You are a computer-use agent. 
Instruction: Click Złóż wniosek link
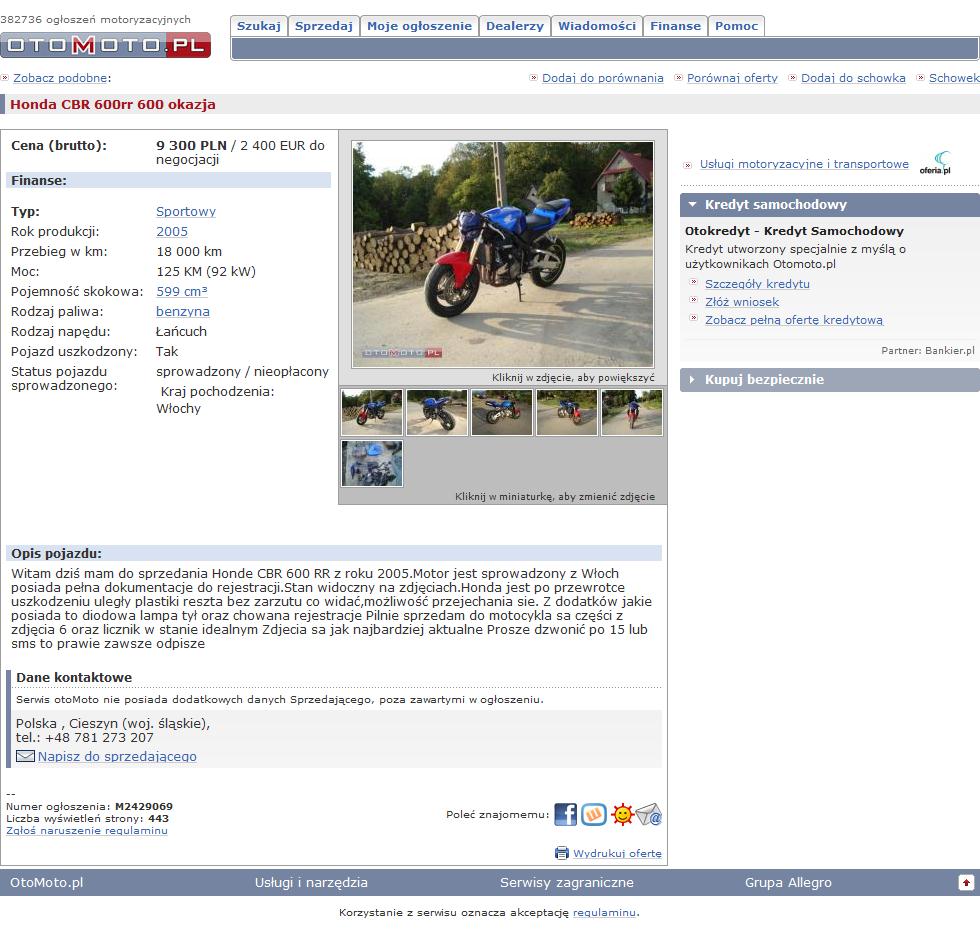(x=742, y=302)
